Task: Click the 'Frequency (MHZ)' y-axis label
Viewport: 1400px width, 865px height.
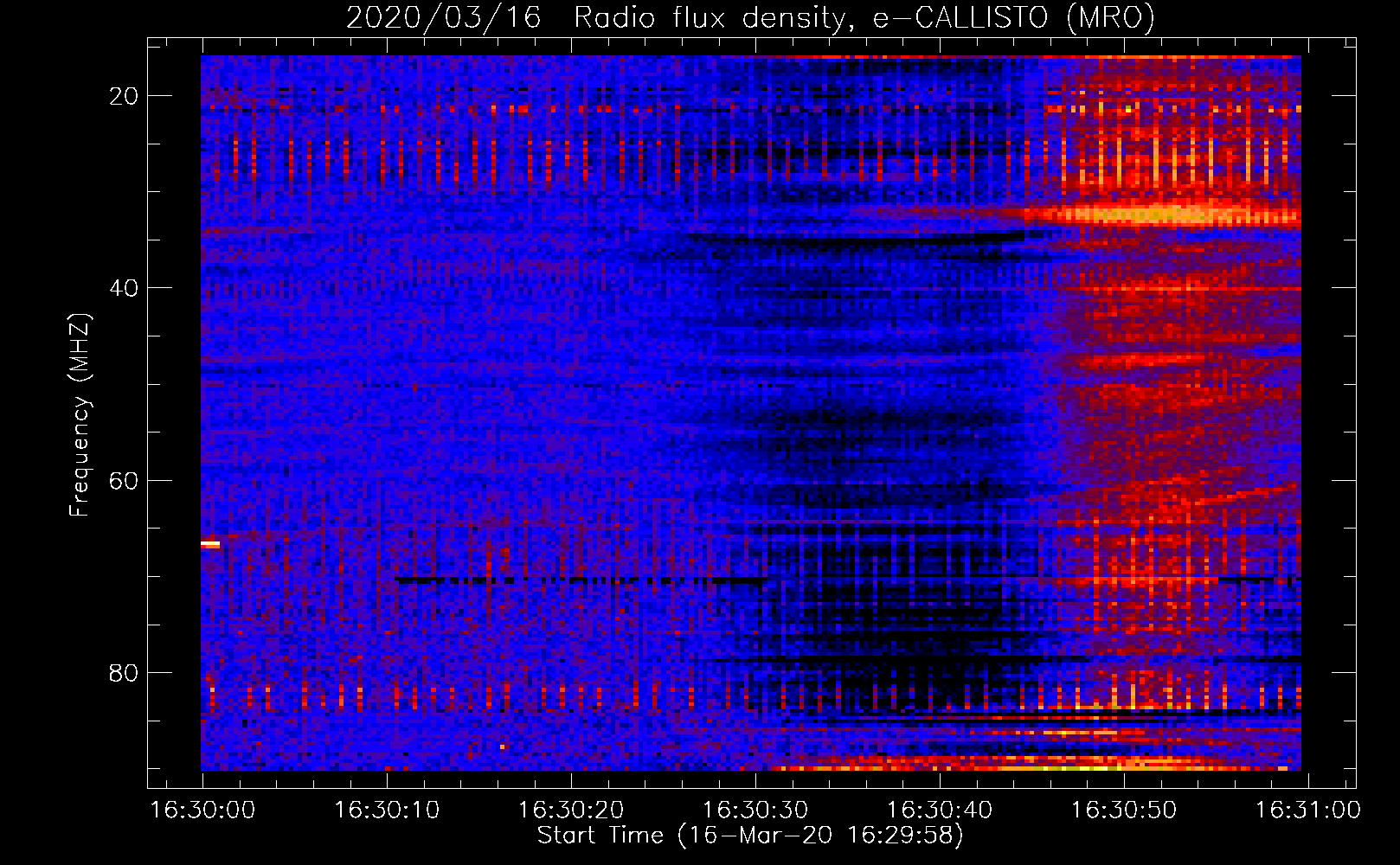Action: [79, 414]
